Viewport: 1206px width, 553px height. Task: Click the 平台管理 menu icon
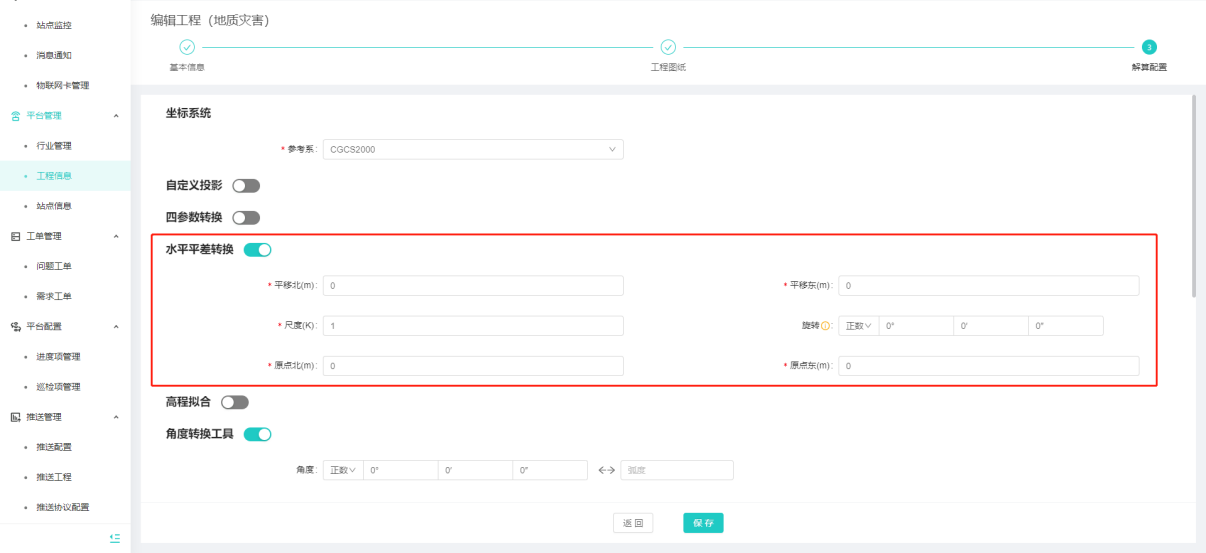click(x=15, y=116)
